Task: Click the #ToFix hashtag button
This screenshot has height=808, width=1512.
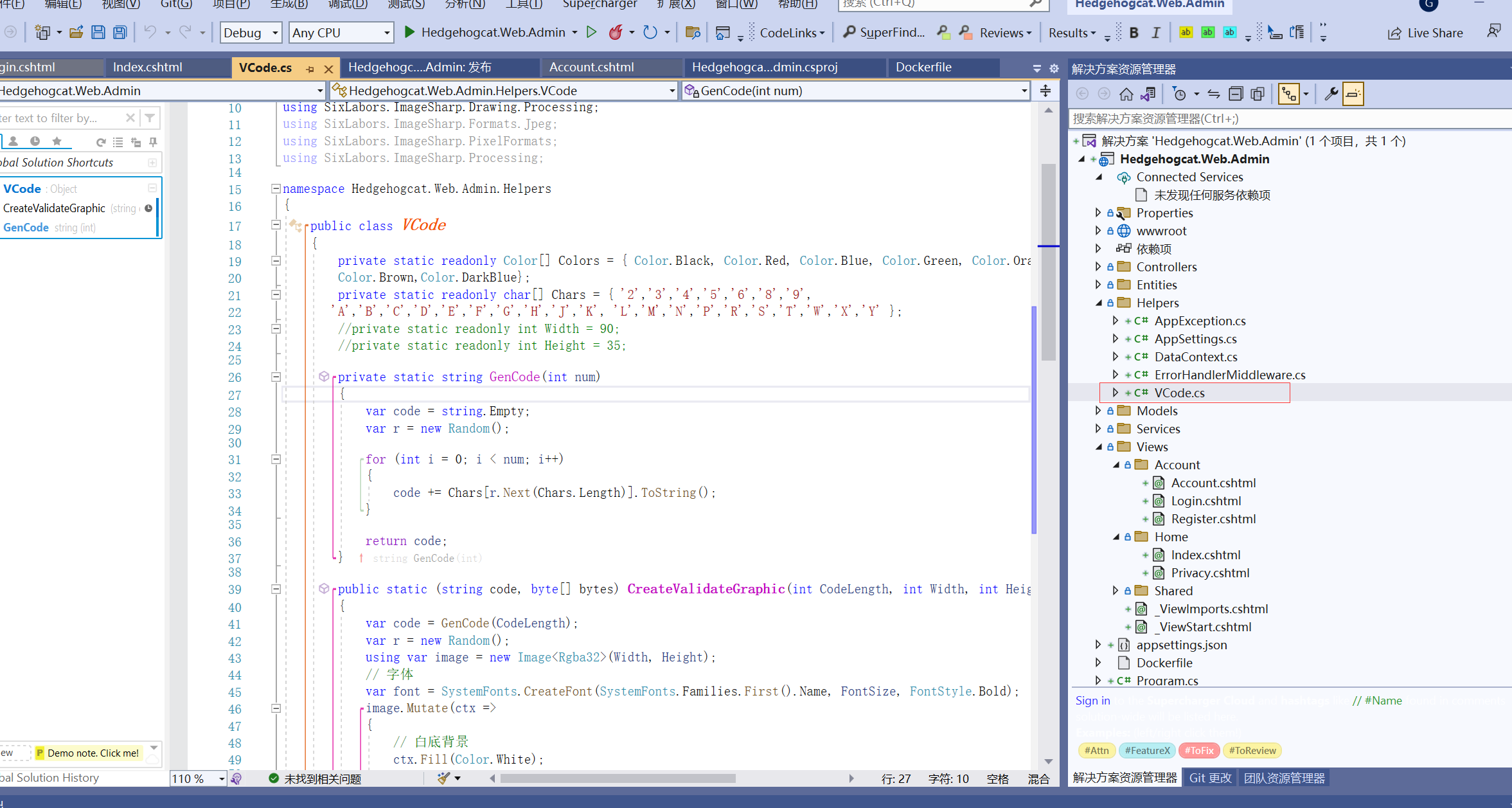Action: [x=1199, y=750]
